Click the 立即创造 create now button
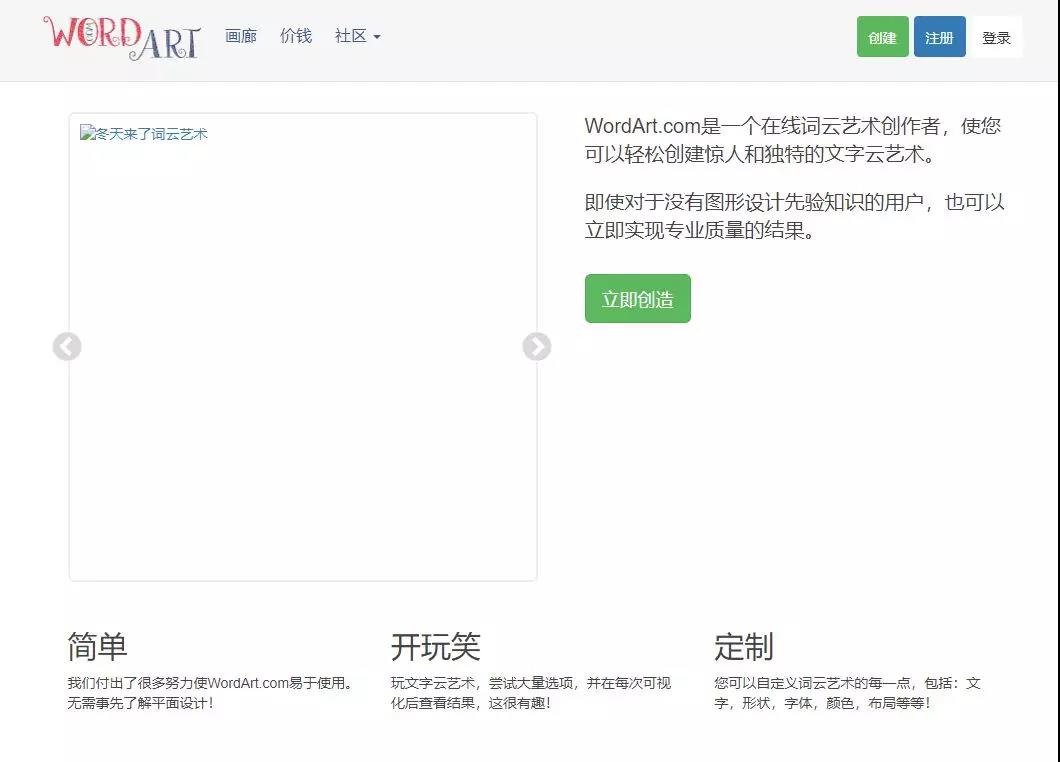This screenshot has width=1060, height=762. 637,299
